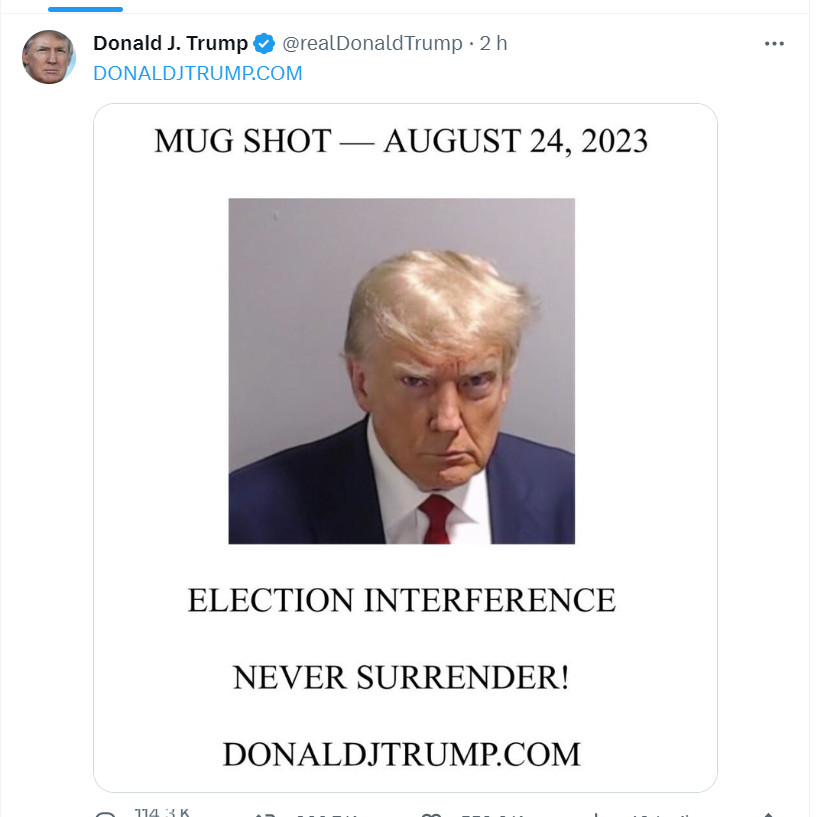Click the share icon below the tweet
The height and width of the screenshot is (817, 817).
click(768, 815)
